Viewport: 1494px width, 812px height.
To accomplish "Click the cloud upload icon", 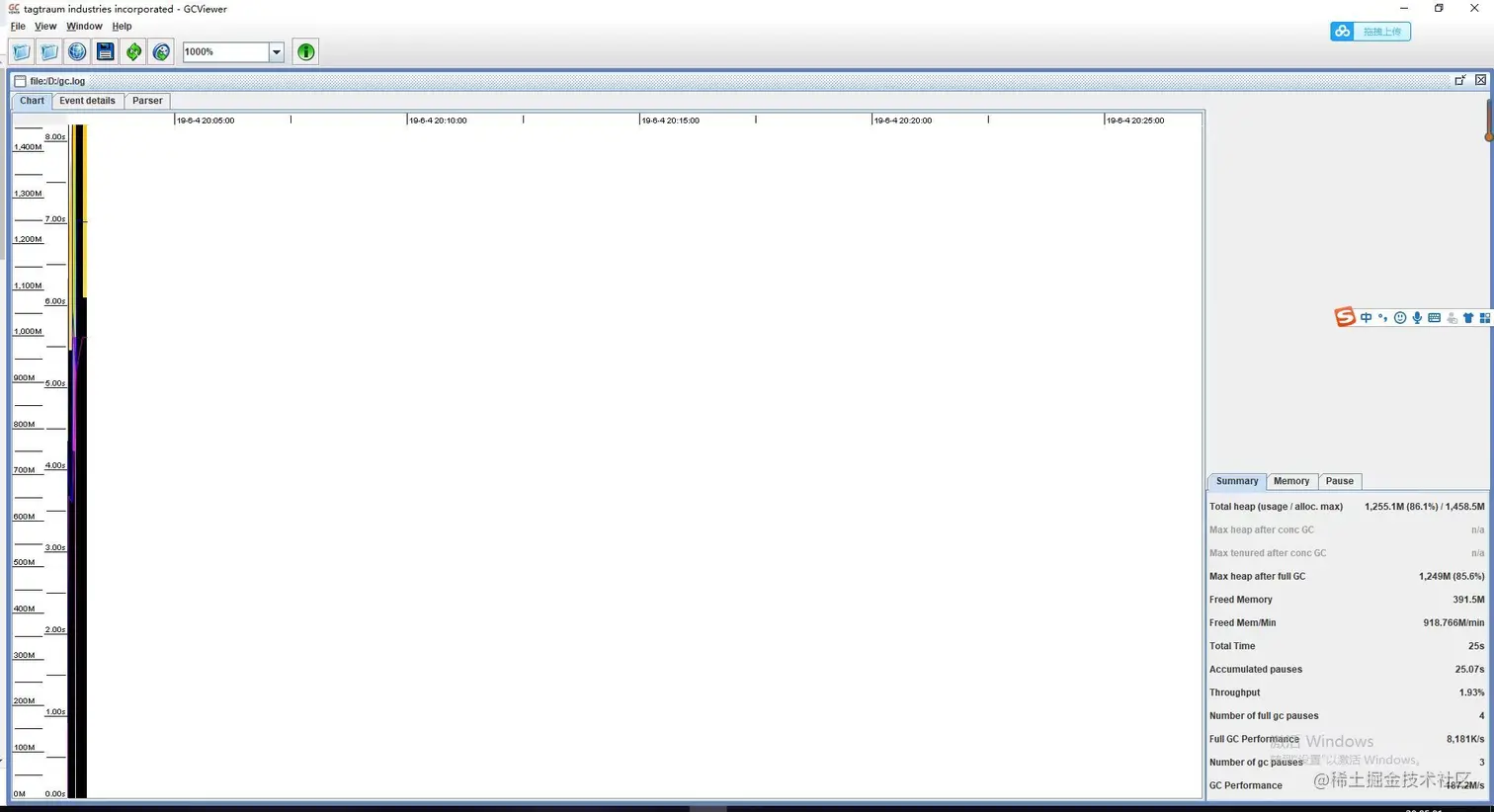I will tap(1342, 32).
